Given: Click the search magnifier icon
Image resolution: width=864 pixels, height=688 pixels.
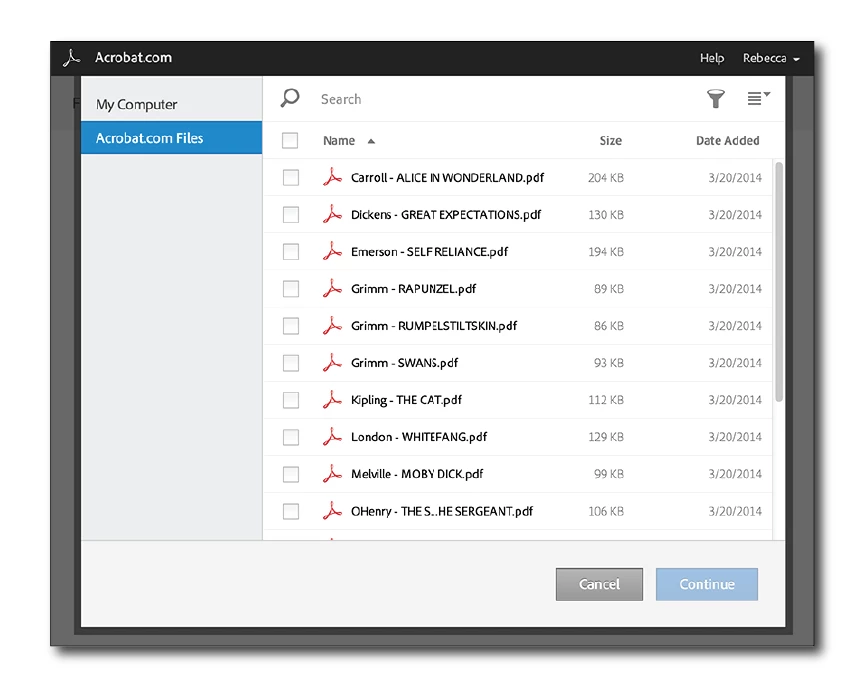Looking at the screenshot, I should click(290, 99).
